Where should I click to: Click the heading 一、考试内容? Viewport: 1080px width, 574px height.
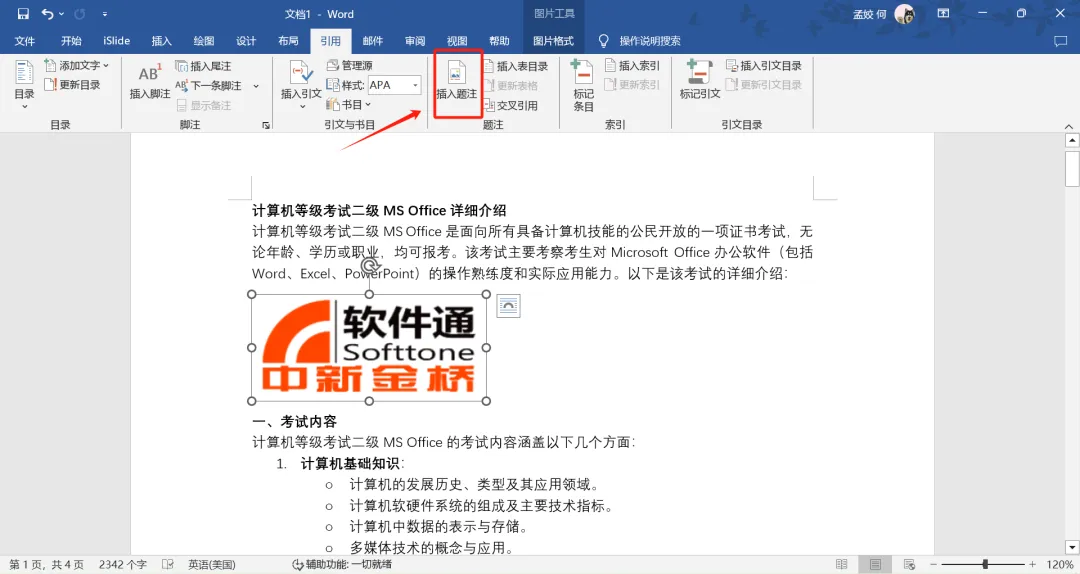294,422
